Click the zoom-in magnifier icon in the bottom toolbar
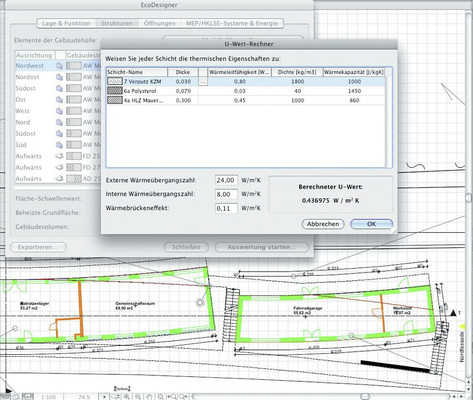 point(127,397)
